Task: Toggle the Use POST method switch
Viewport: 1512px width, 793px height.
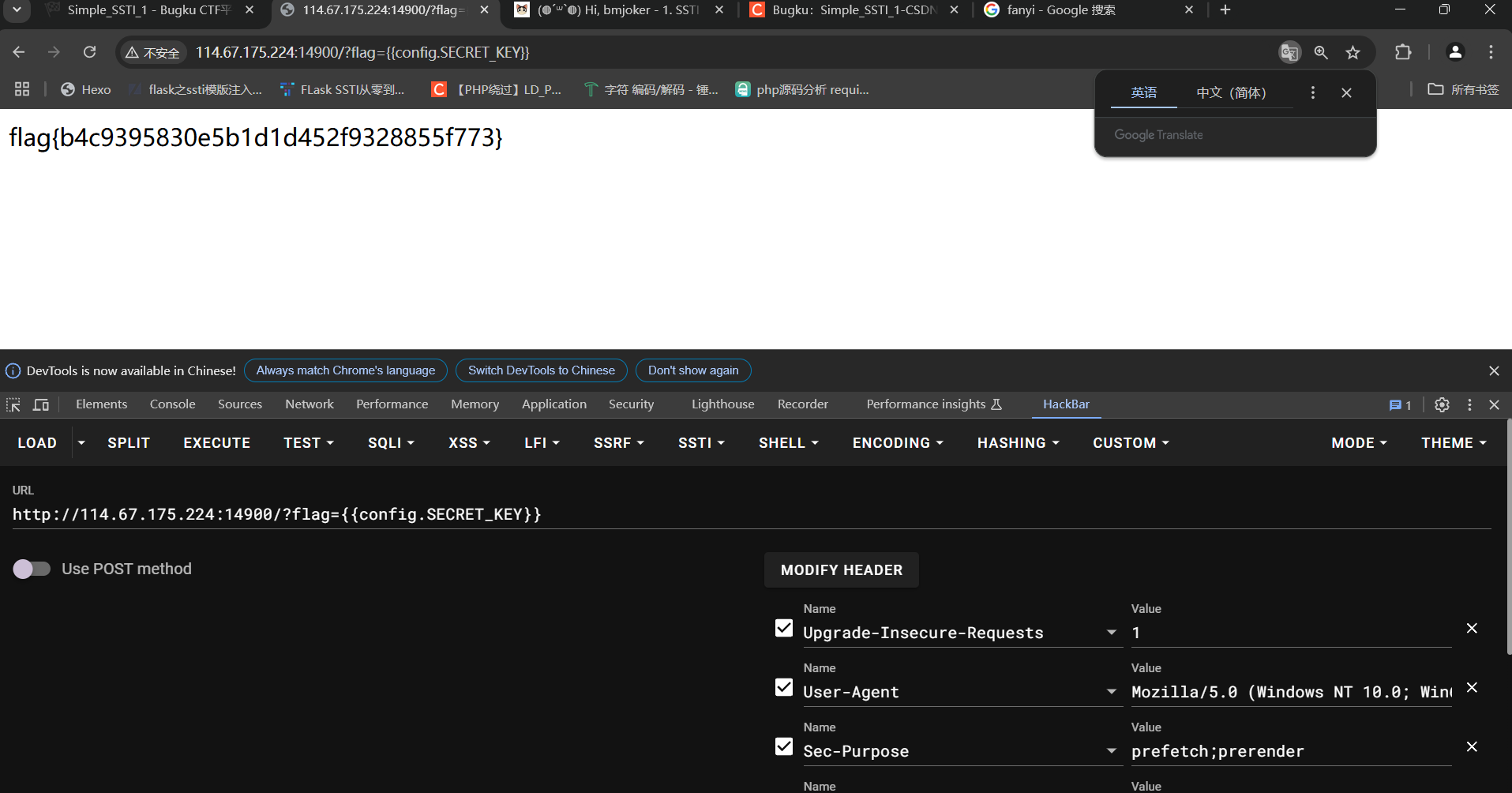Action: [32, 569]
